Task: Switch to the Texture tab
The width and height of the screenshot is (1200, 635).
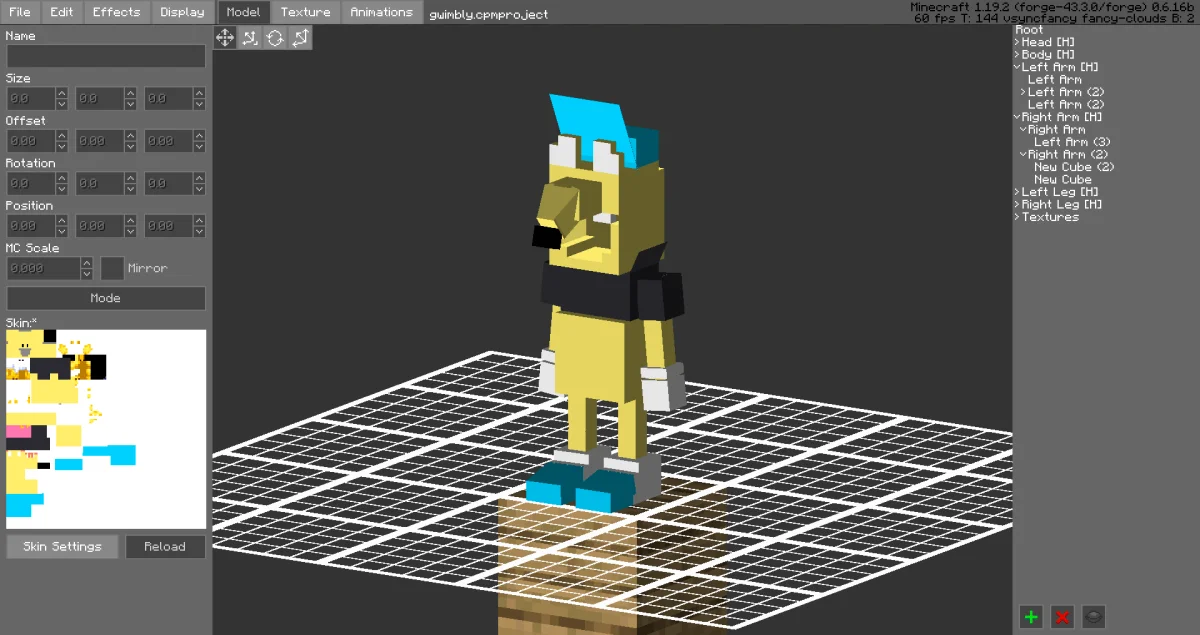Action: click(306, 12)
